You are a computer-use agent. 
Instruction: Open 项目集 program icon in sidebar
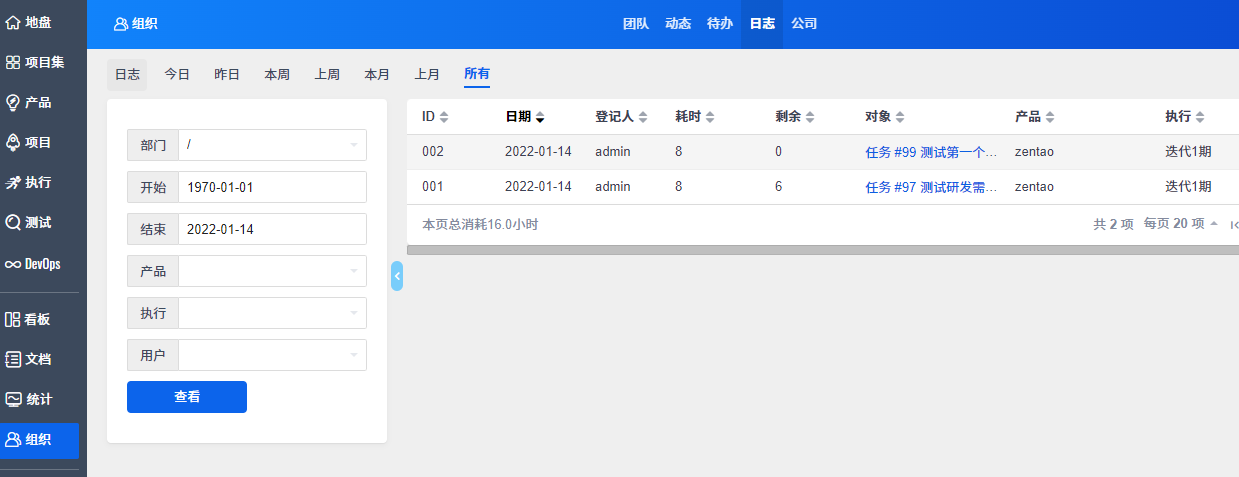pos(14,62)
